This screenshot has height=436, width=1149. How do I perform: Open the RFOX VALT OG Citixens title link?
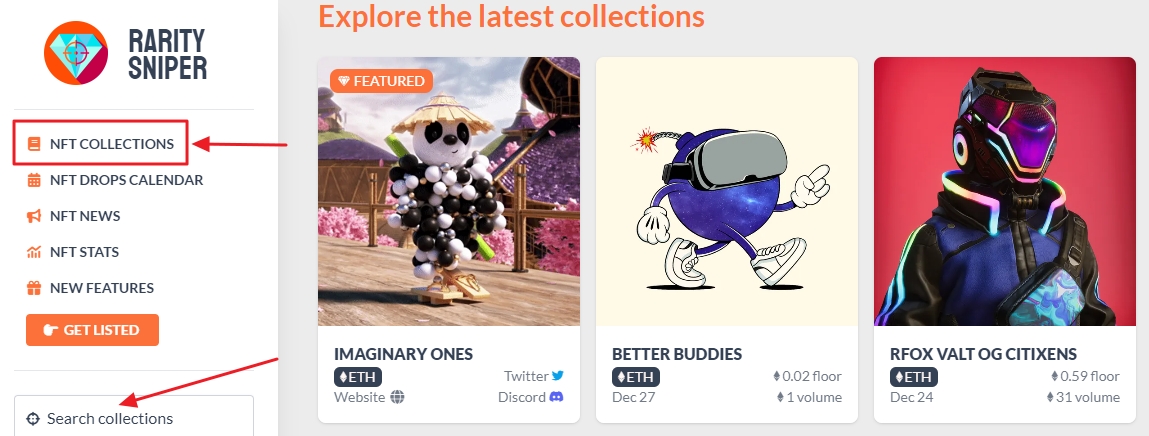tap(983, 354)
